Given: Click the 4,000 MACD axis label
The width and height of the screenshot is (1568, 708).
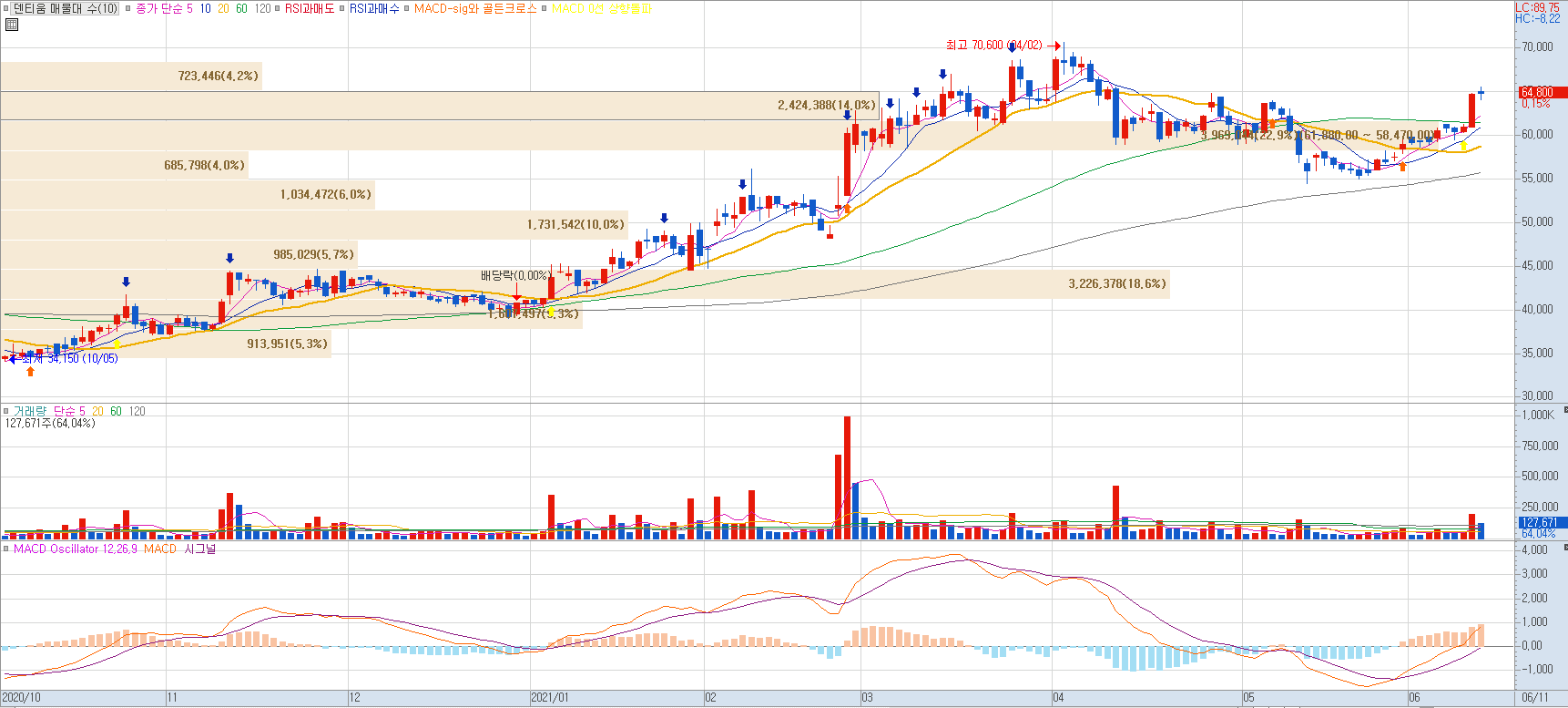Looking at the screenshot, I should point(1534,549).
